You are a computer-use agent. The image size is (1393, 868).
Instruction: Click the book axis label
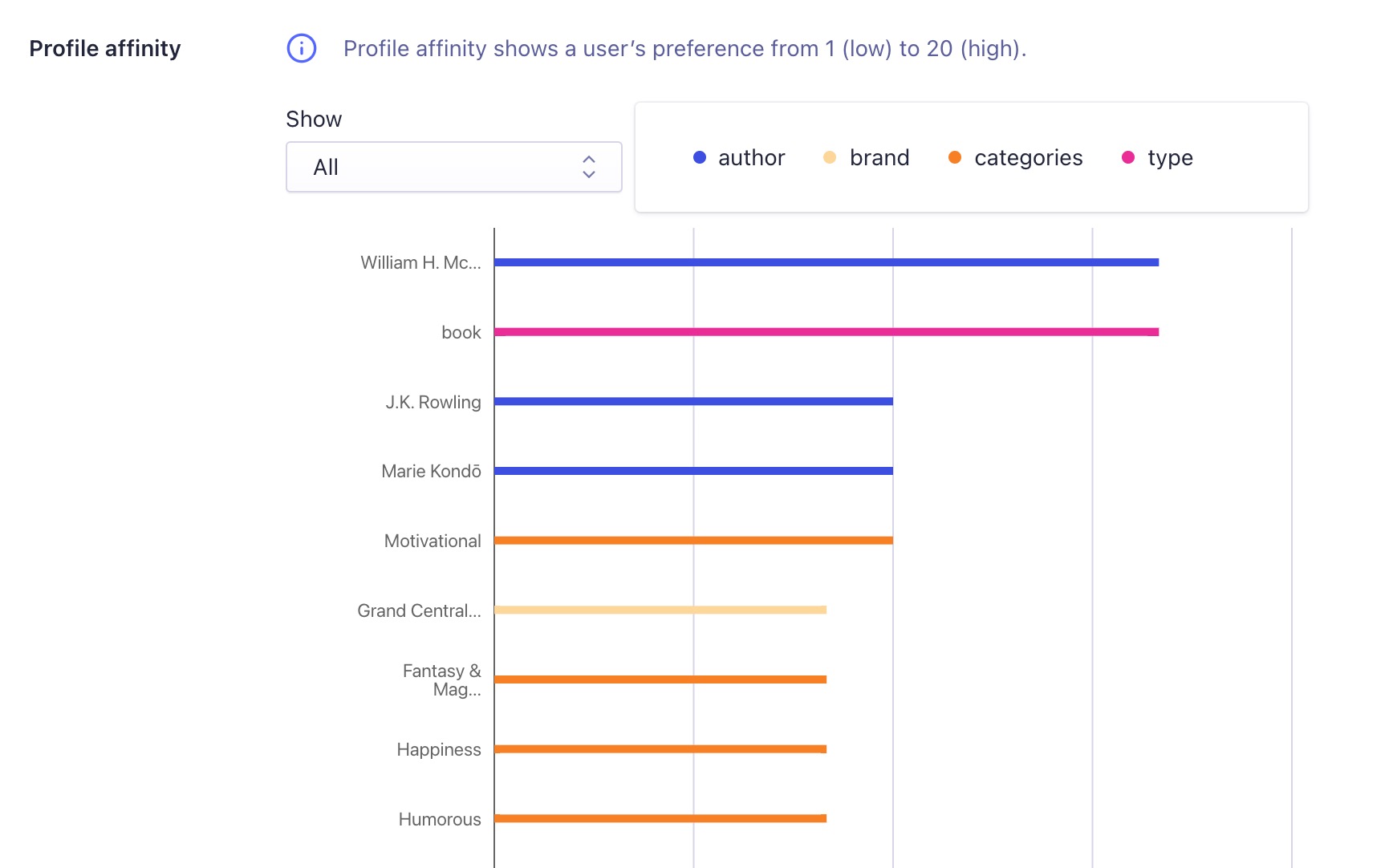(461, 332)
